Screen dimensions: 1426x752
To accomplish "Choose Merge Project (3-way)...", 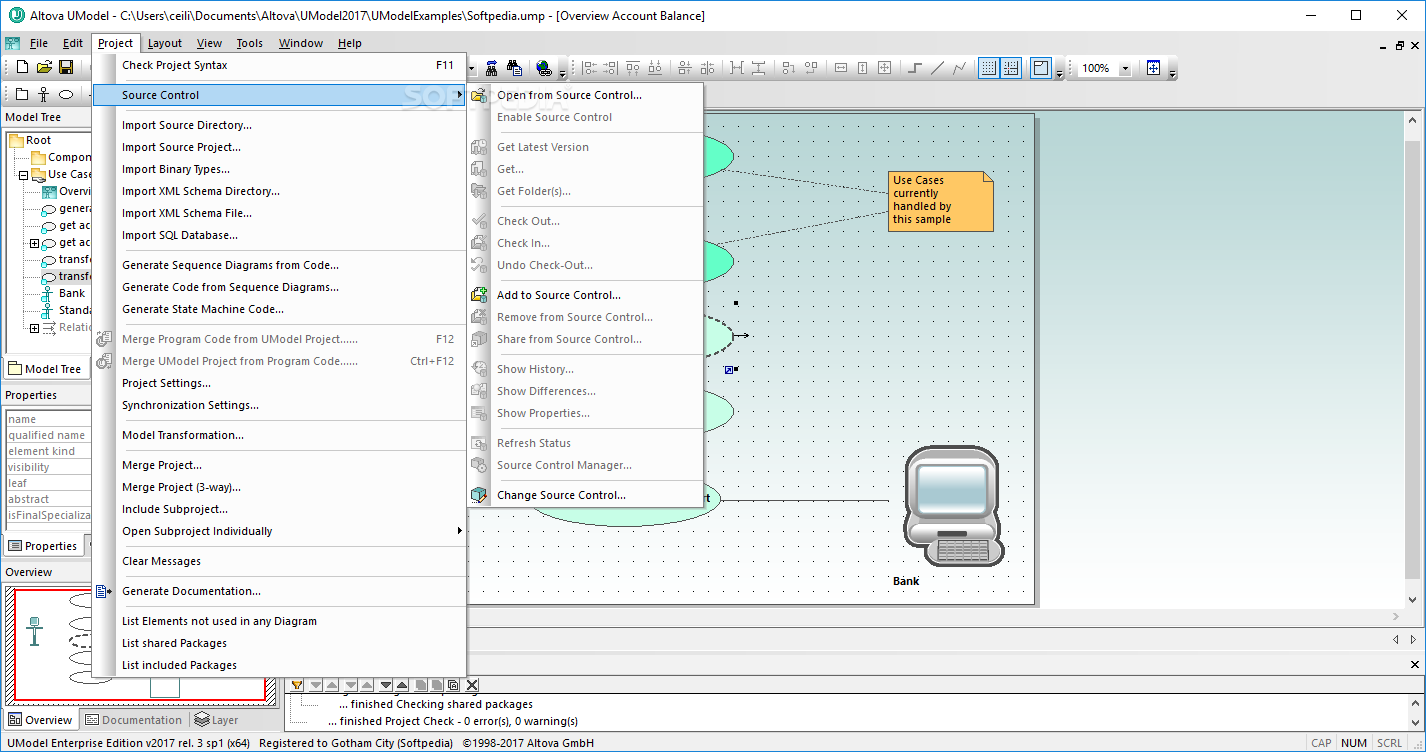I will coord(279,487).
